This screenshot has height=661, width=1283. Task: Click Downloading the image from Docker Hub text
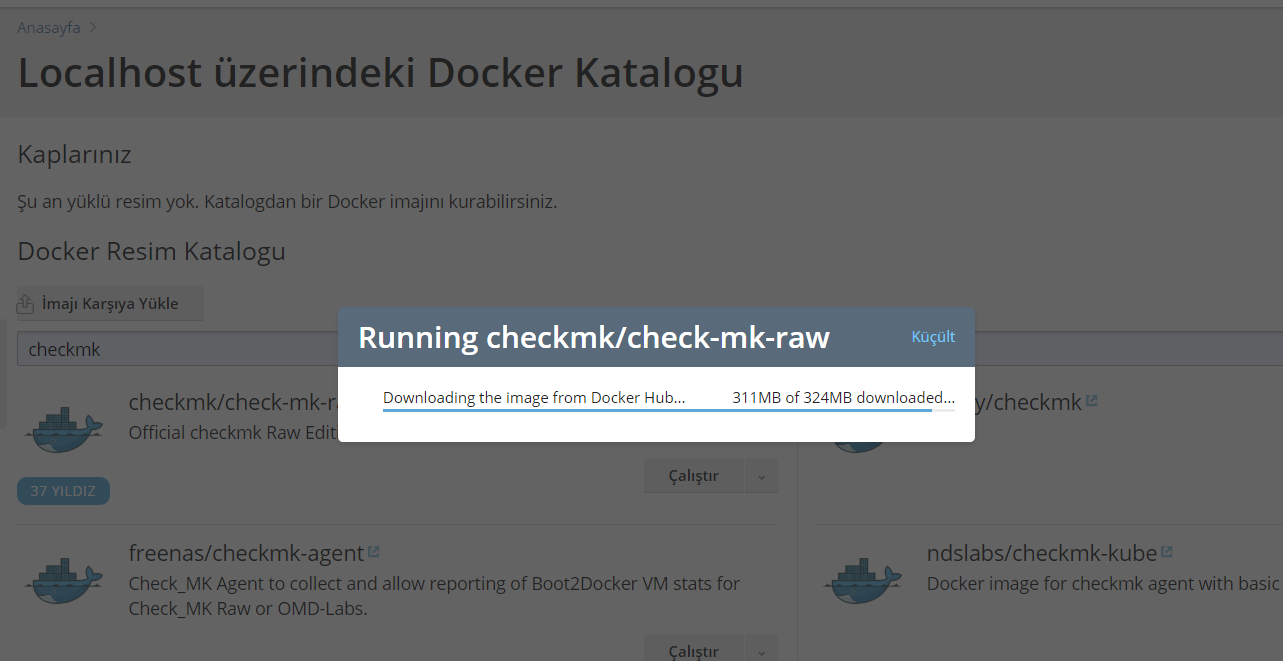click(534, 397)
